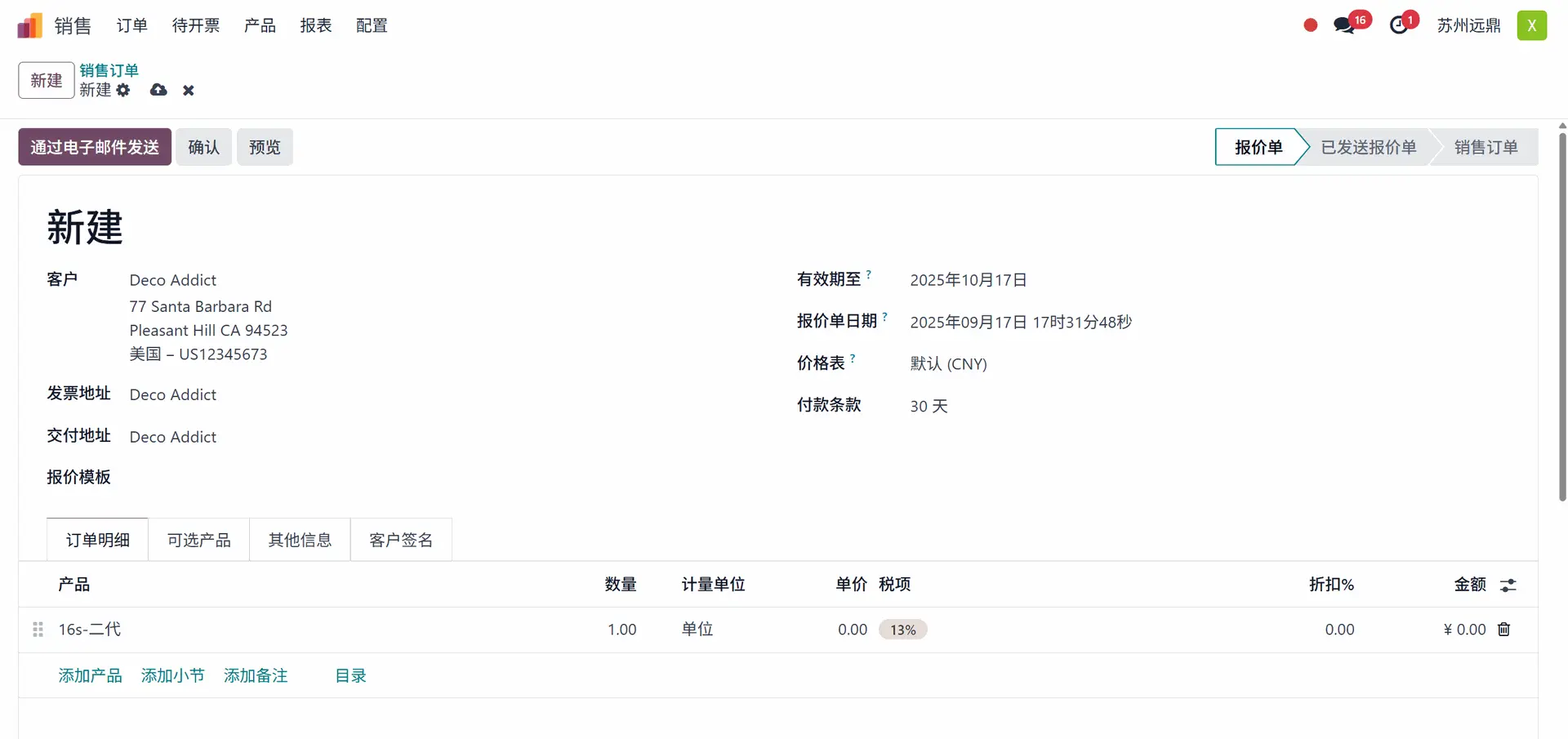
Task: Grab the drag handle of 16s-二代 row
Action: click(x=38, y=630)
